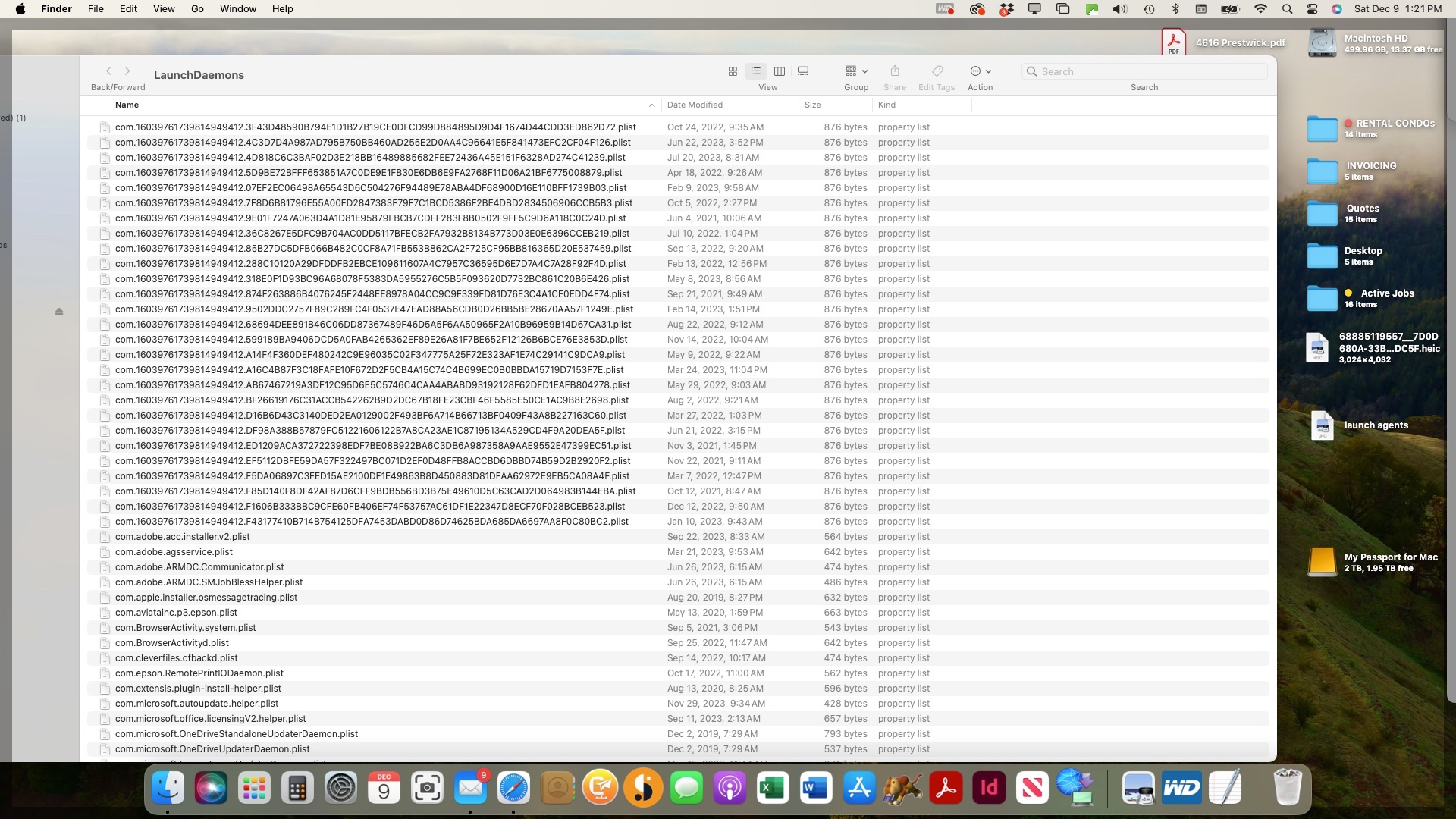Open the Edit menu
1456x819 pixels.
point(128,9)
